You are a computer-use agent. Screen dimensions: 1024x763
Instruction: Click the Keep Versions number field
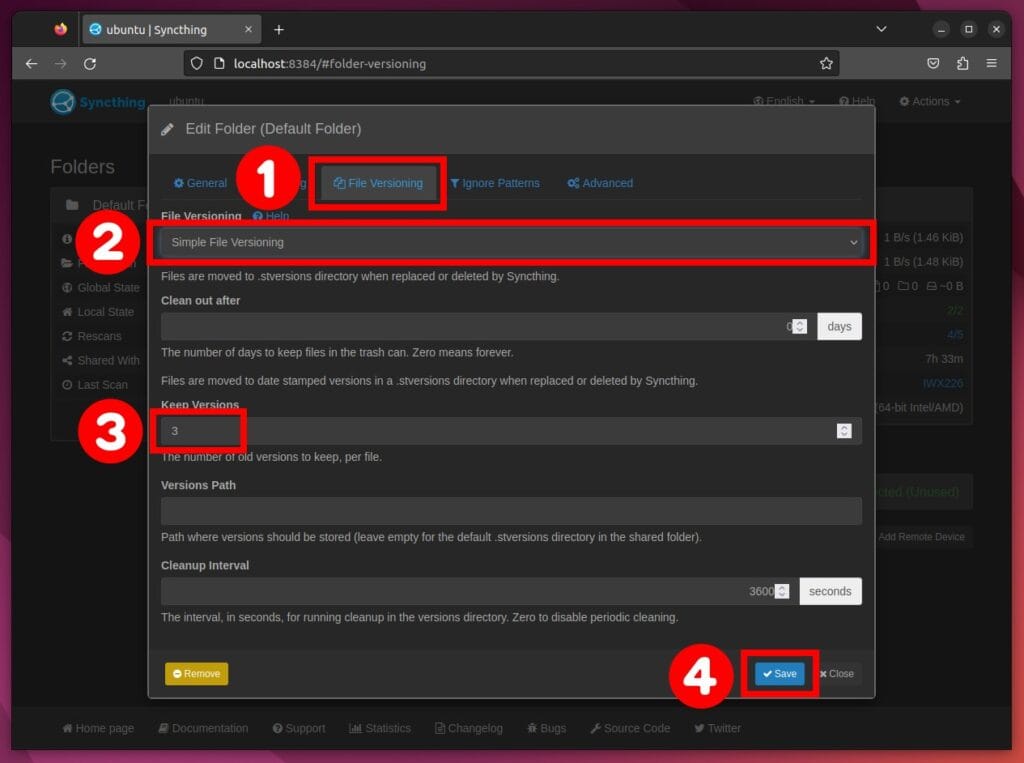point(511,431)
